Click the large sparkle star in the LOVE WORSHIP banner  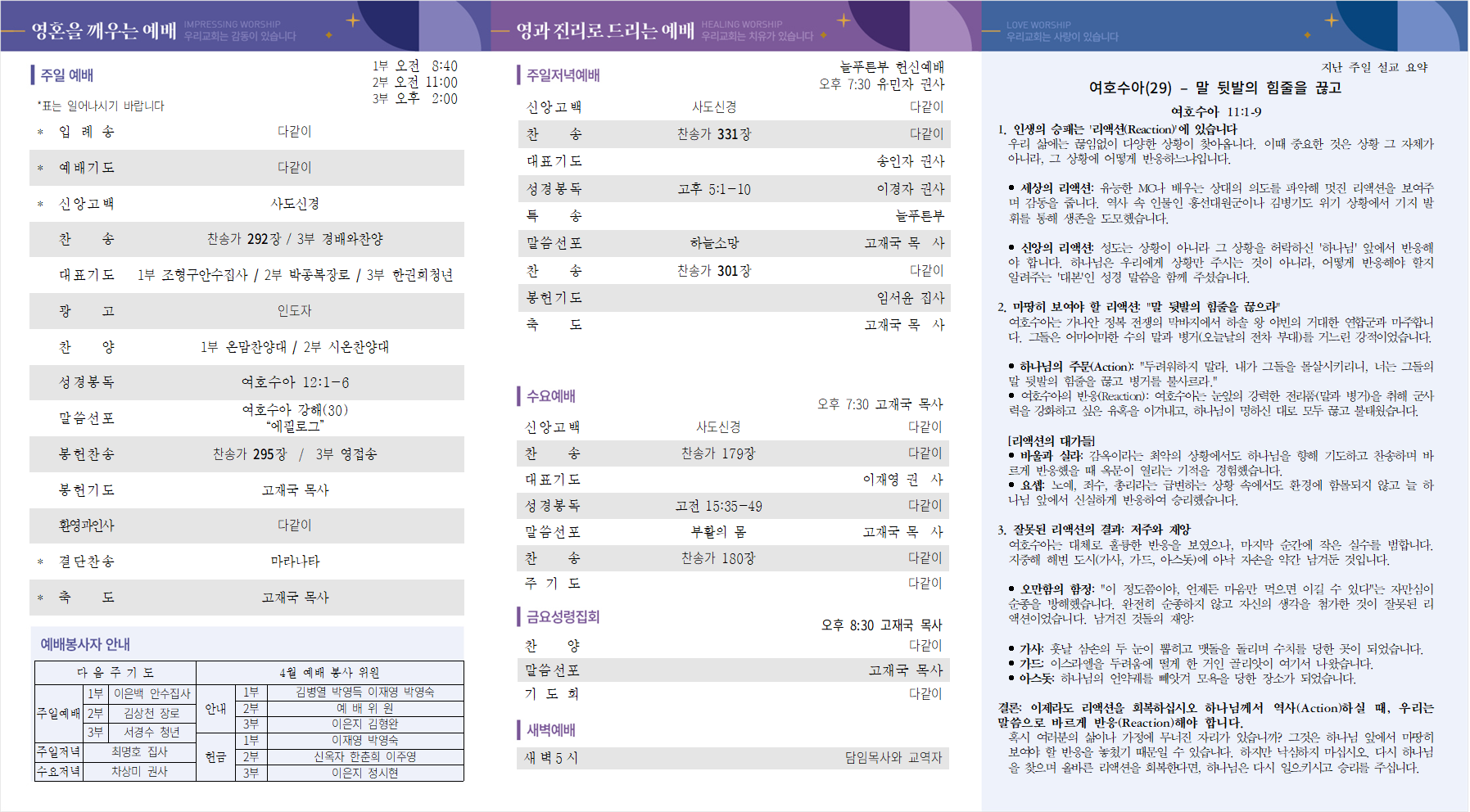1332,20
